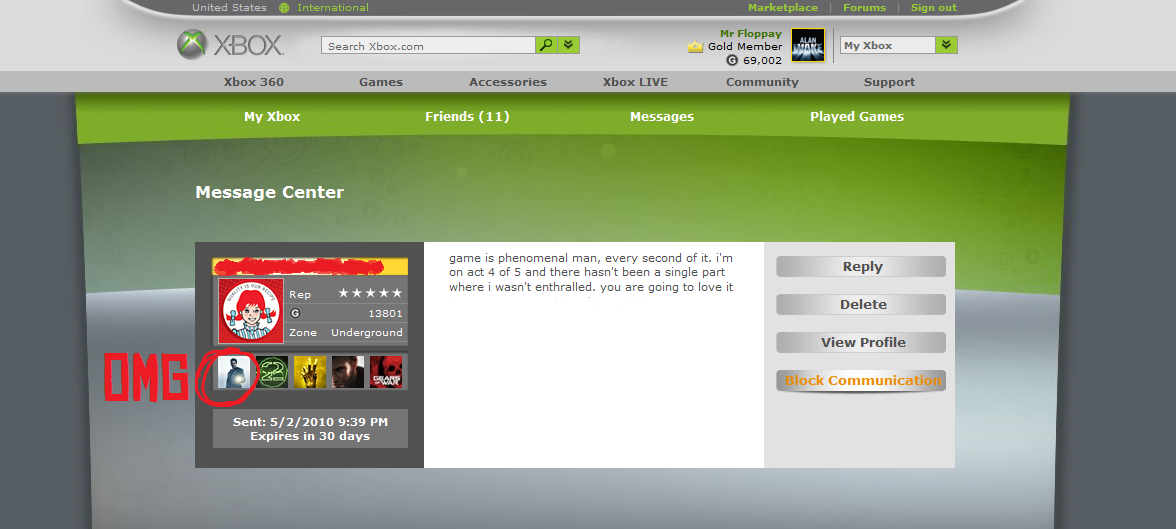Click the 69,002 gamerscore value

(762, 61)
